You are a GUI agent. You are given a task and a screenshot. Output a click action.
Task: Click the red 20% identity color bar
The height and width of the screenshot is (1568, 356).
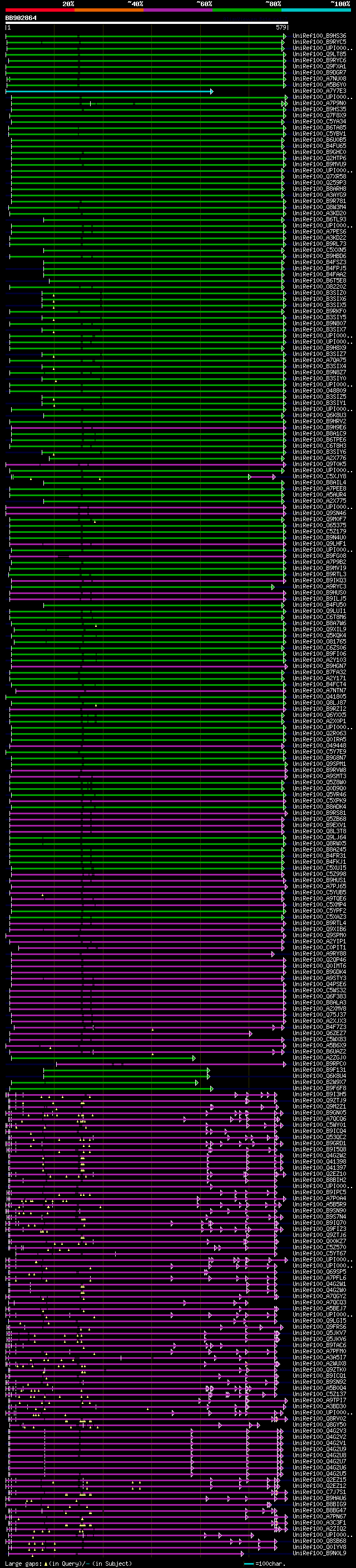(40, 10)
